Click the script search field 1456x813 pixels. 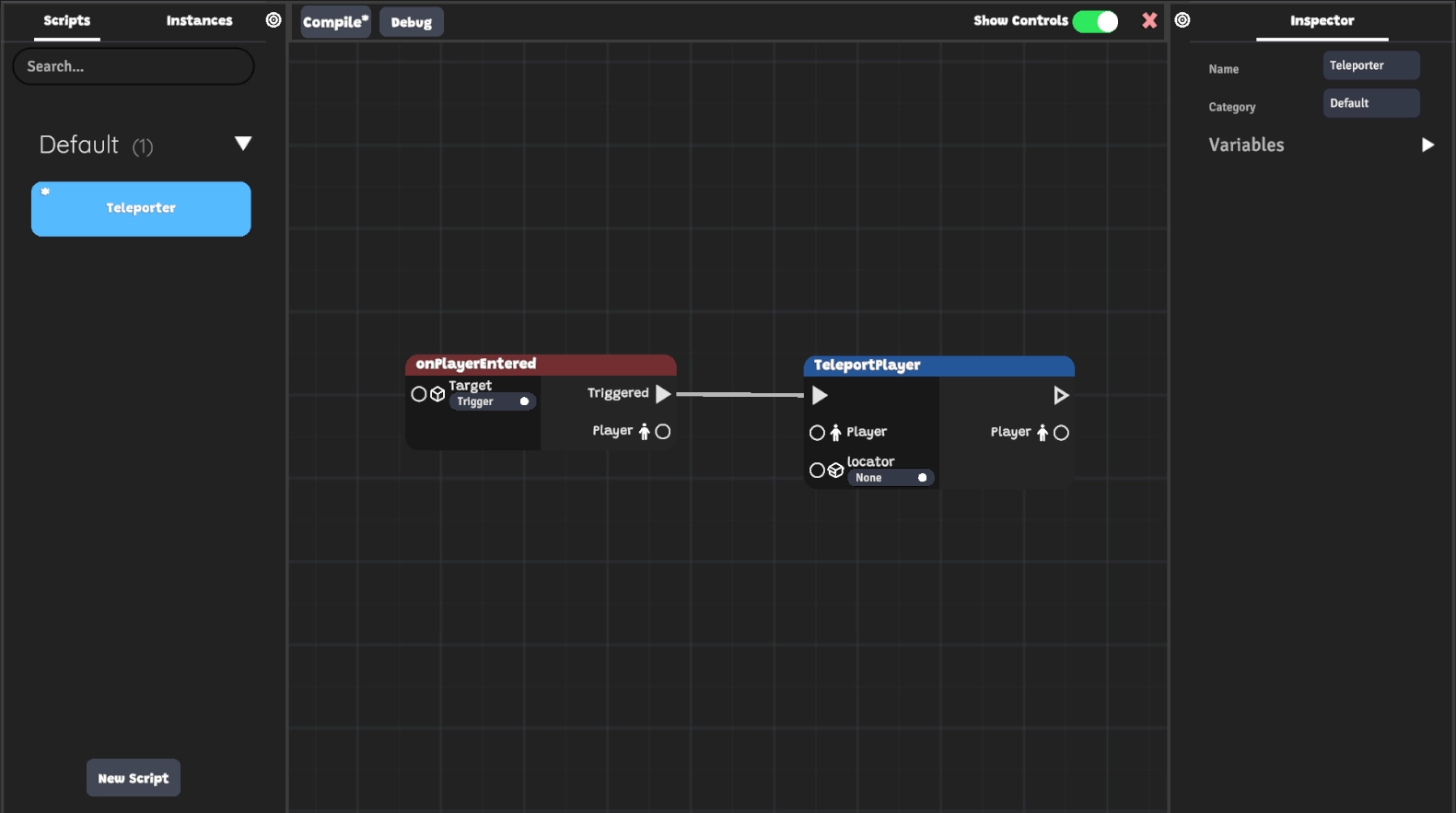click(134, 66)
